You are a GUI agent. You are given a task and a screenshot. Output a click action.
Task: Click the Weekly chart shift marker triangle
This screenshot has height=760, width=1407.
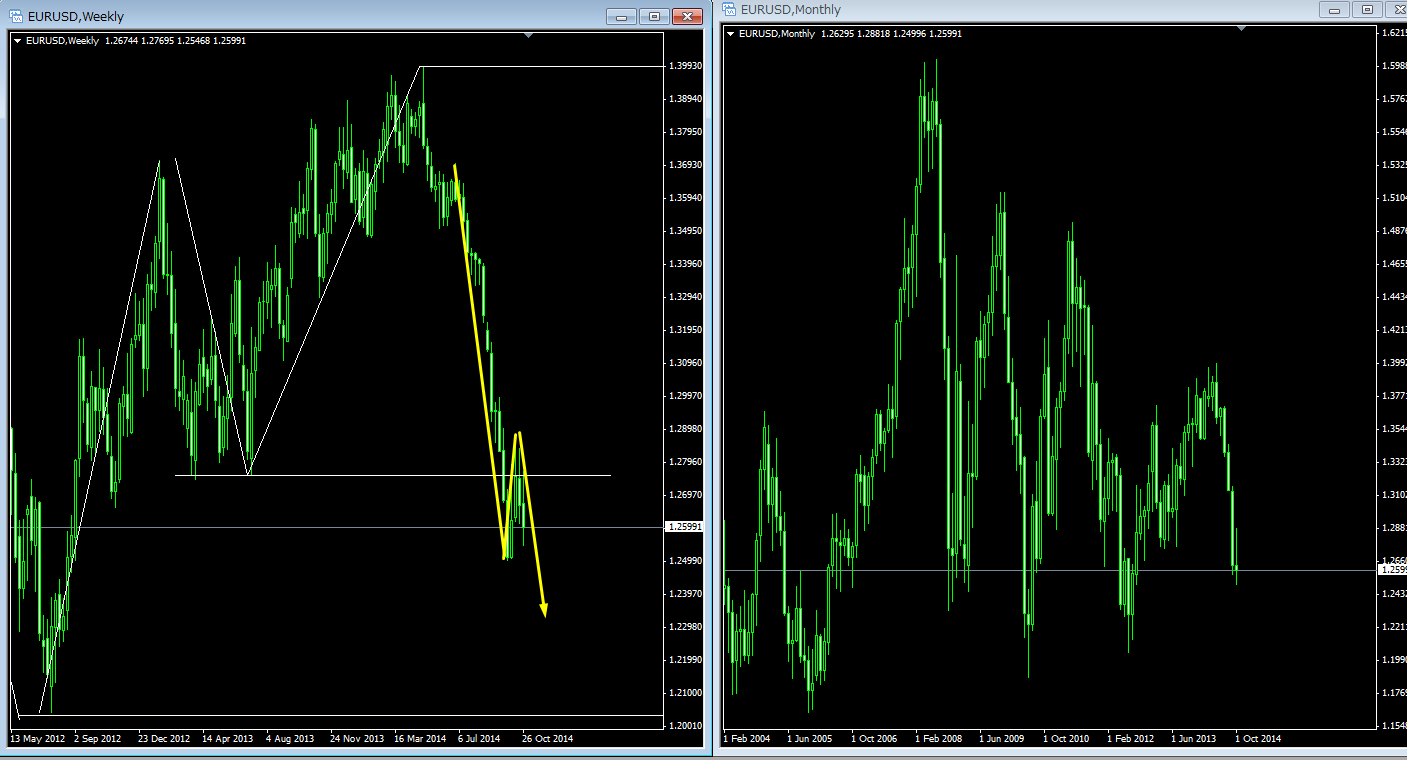(529, 36)
